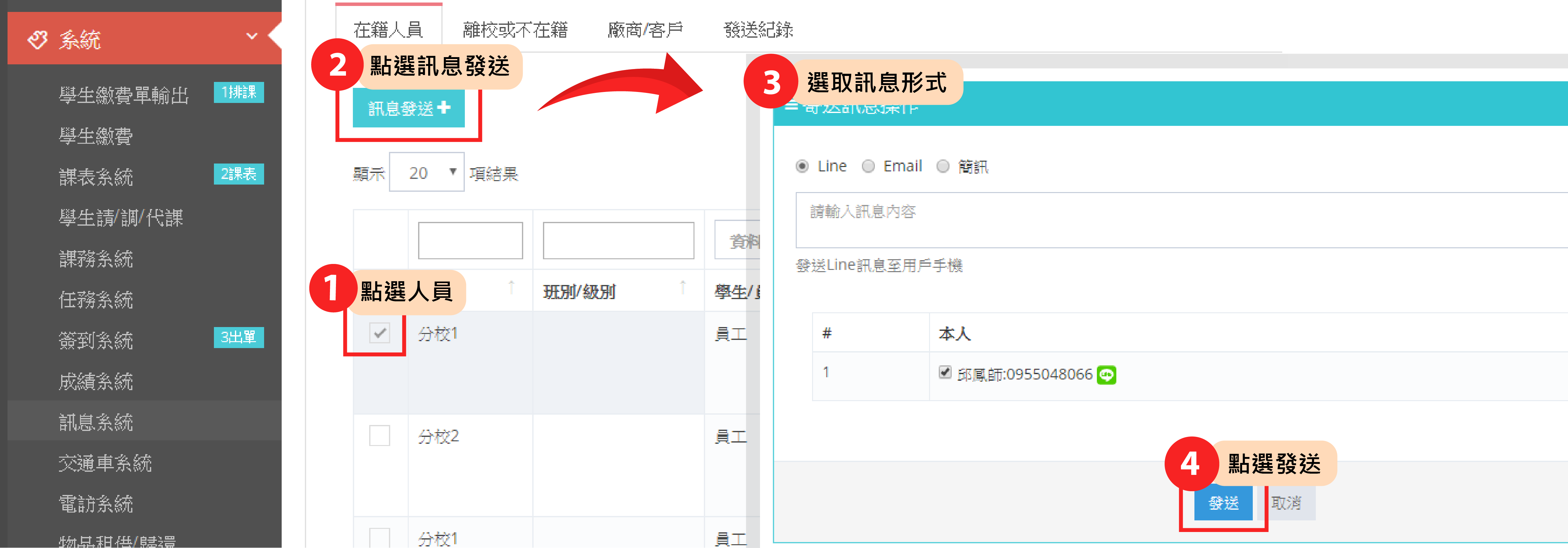Select the Email radio option
The height and width of the screenshot is (548, 1568).
point(869,166)
